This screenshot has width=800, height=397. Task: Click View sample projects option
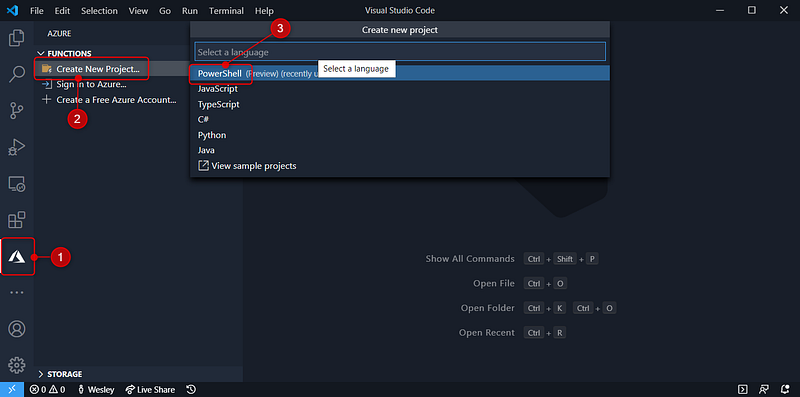click(400, 166)
